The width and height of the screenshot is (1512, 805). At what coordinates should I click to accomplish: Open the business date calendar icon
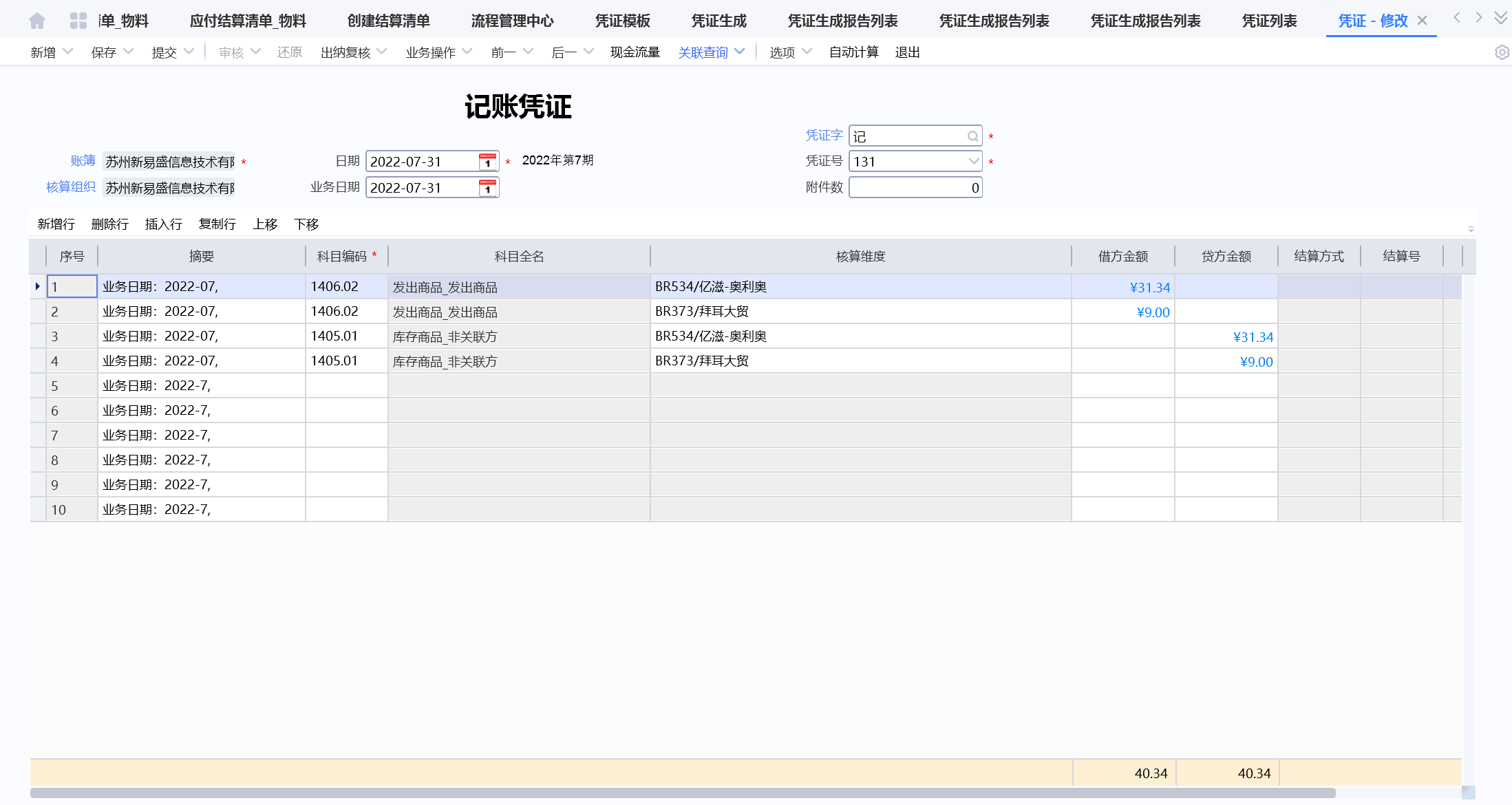point(487,188)
